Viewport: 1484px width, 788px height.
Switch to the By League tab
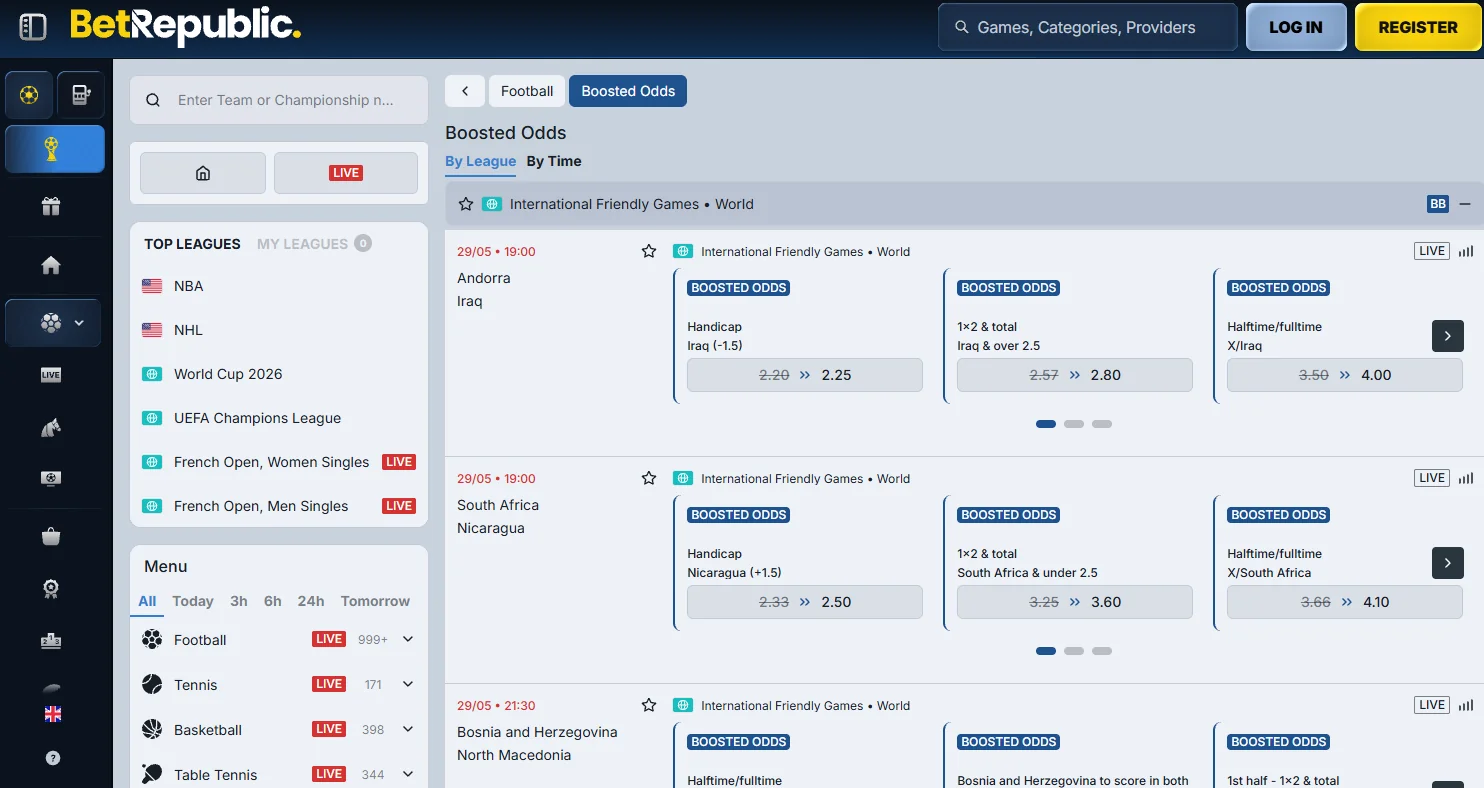[481, 161]
